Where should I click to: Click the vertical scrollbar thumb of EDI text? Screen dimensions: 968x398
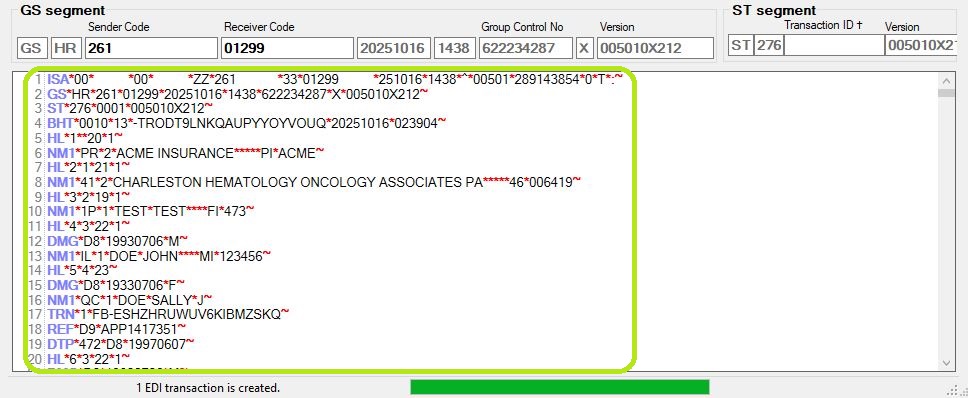[x=946, y=93]
